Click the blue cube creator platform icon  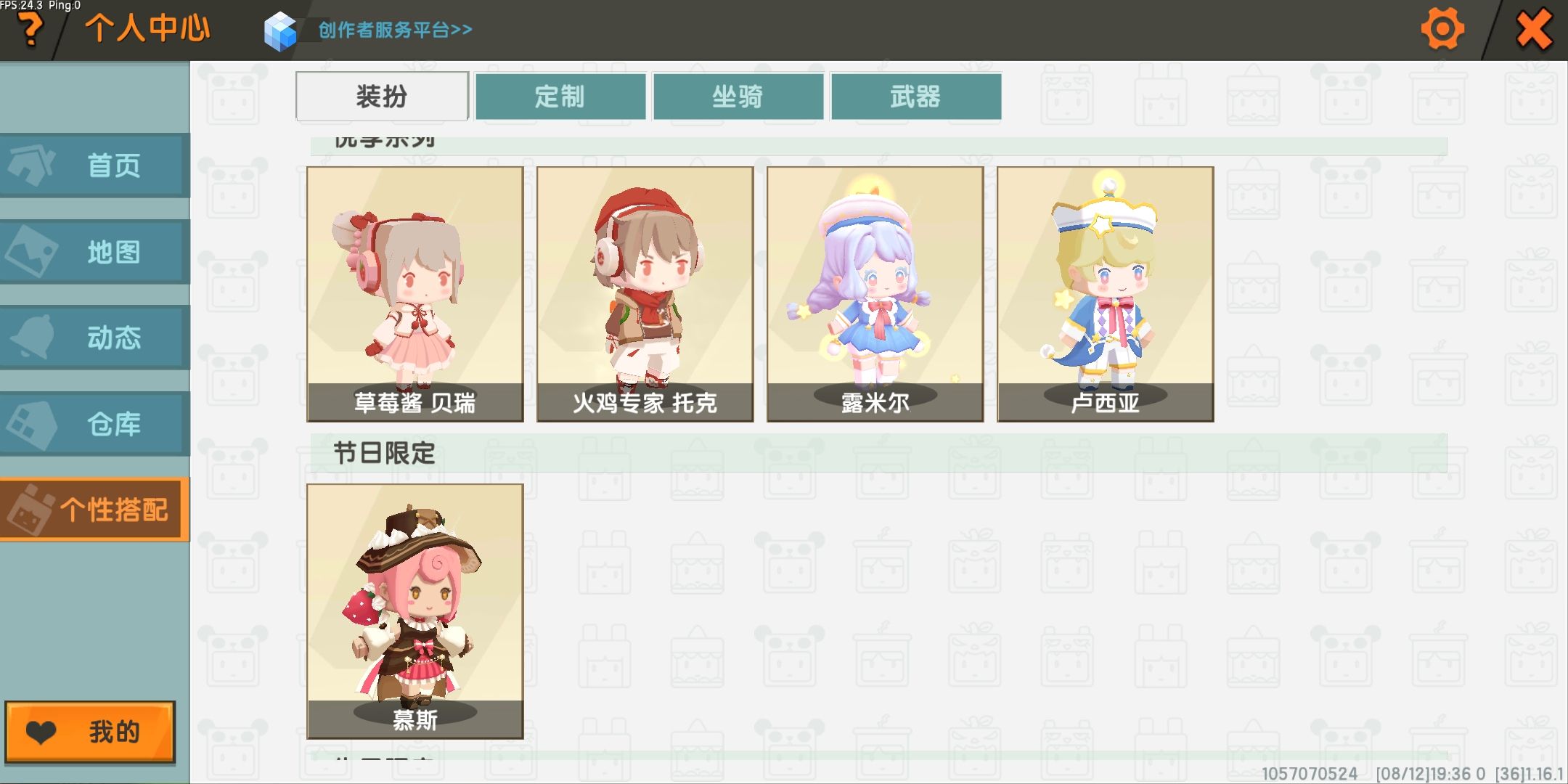(x=280, y=31)
